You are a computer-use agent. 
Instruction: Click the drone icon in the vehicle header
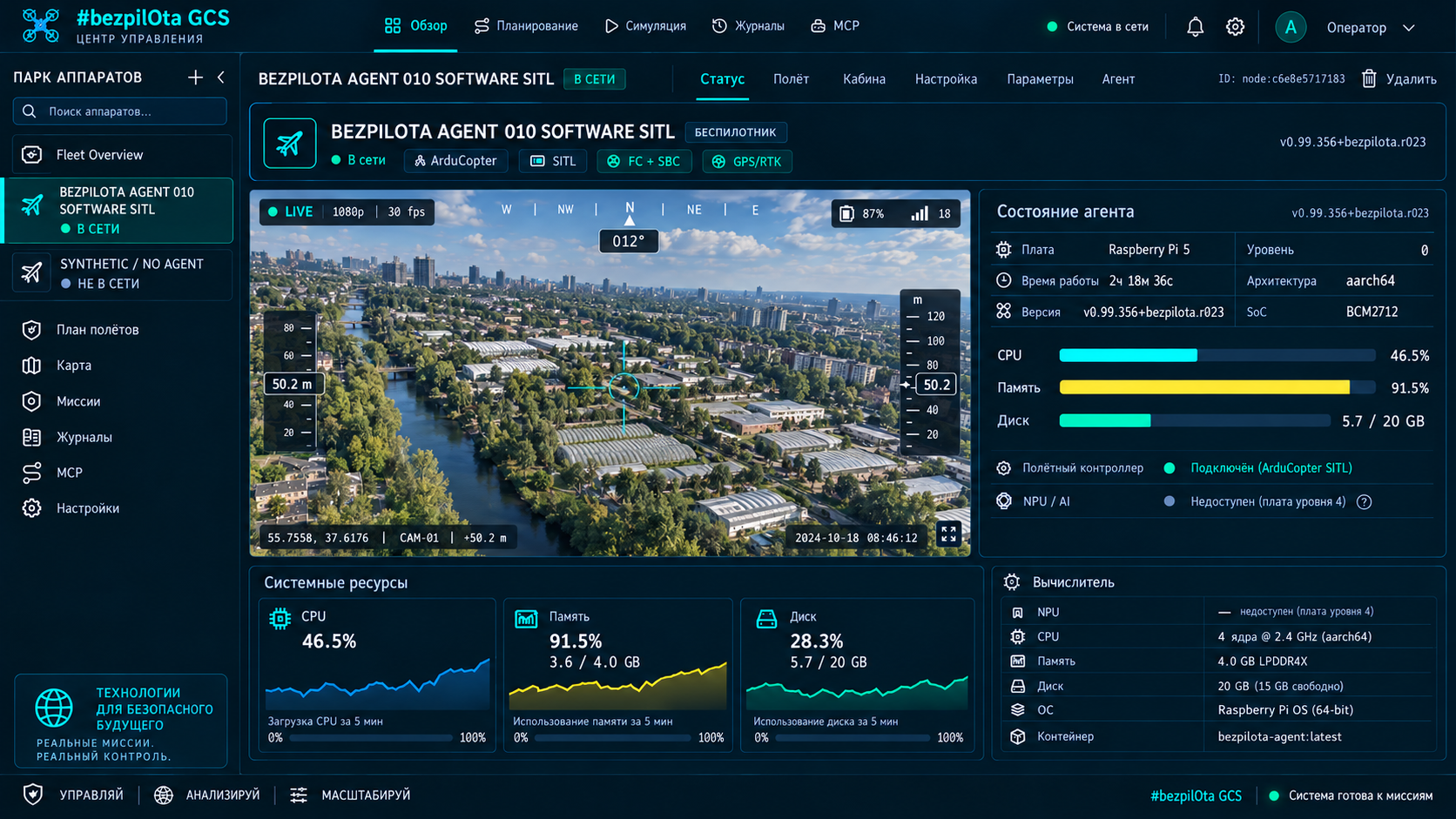pyautogui.click(x=290, y=144)
